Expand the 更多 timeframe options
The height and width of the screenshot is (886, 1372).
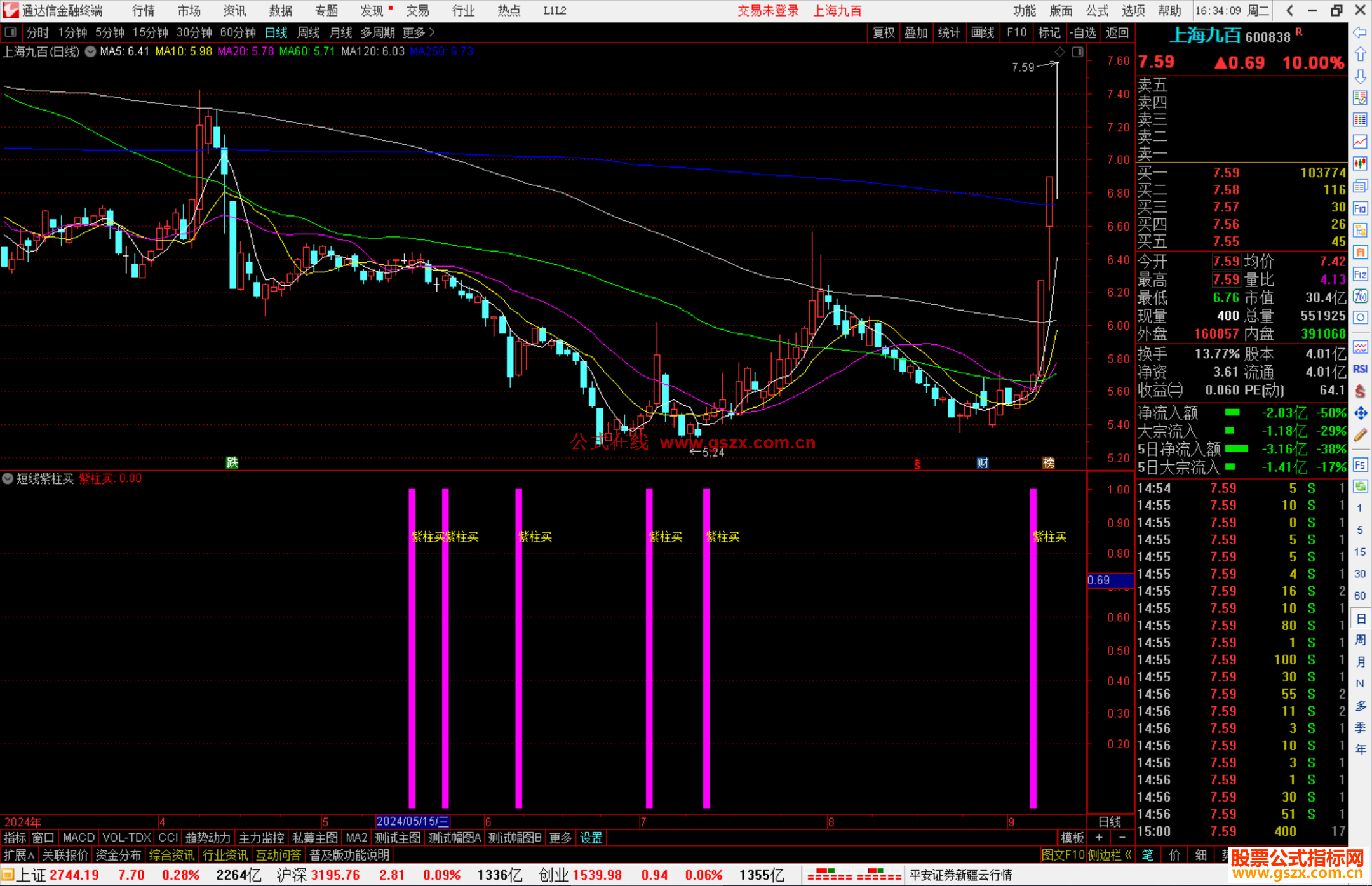(x=419, y=32)
